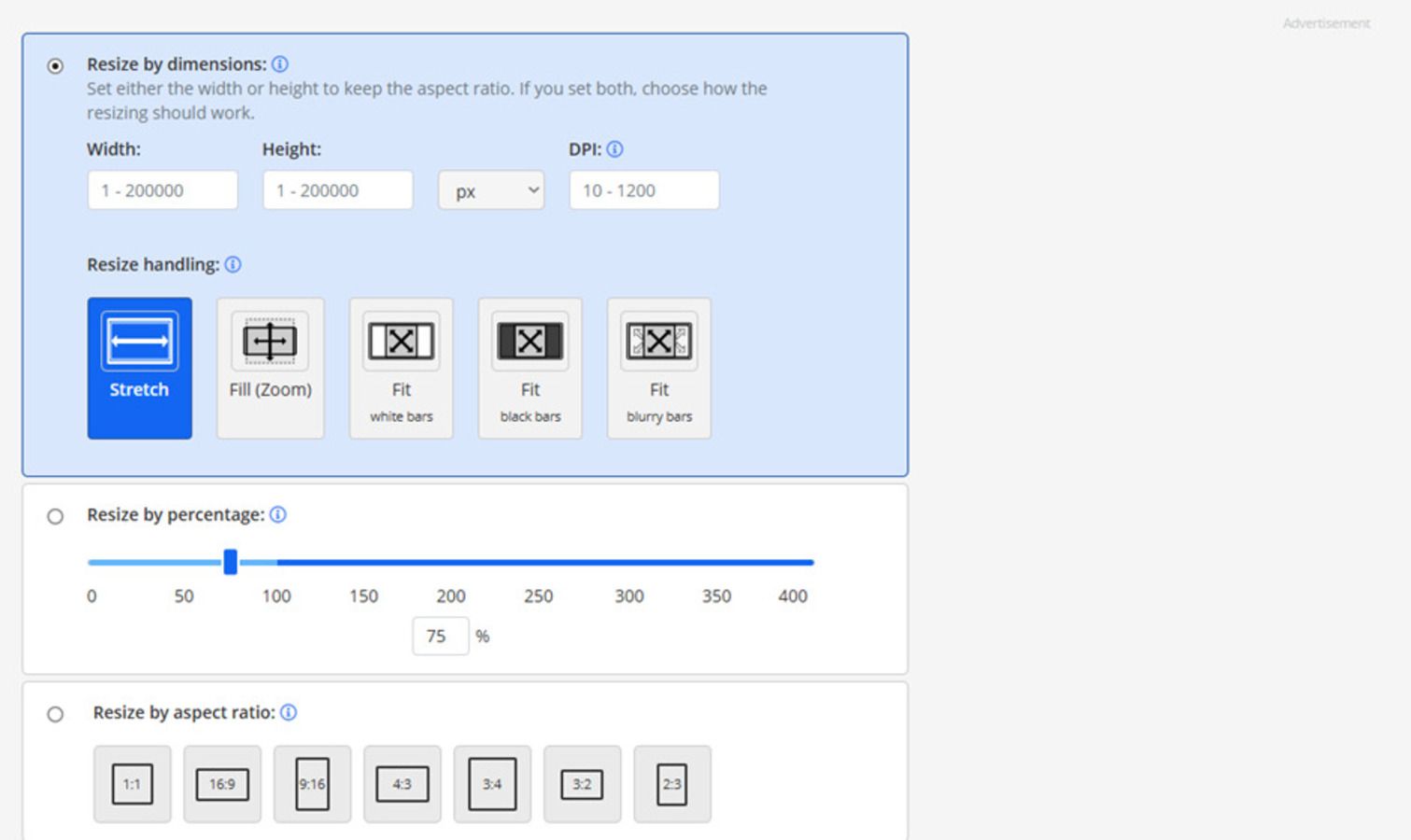Select Fit with blurry bars option
The image size is (1411, 840).
pos(658,368)
